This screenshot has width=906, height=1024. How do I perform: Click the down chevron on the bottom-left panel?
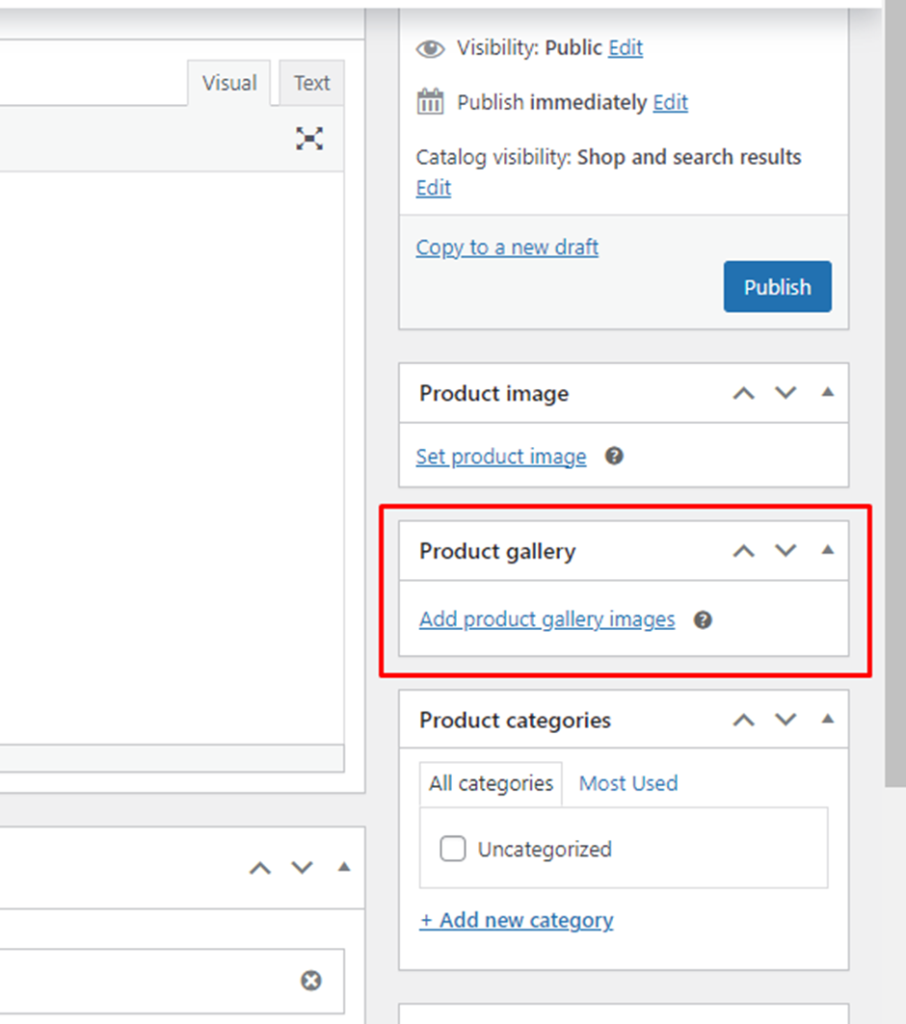[302, 868]
